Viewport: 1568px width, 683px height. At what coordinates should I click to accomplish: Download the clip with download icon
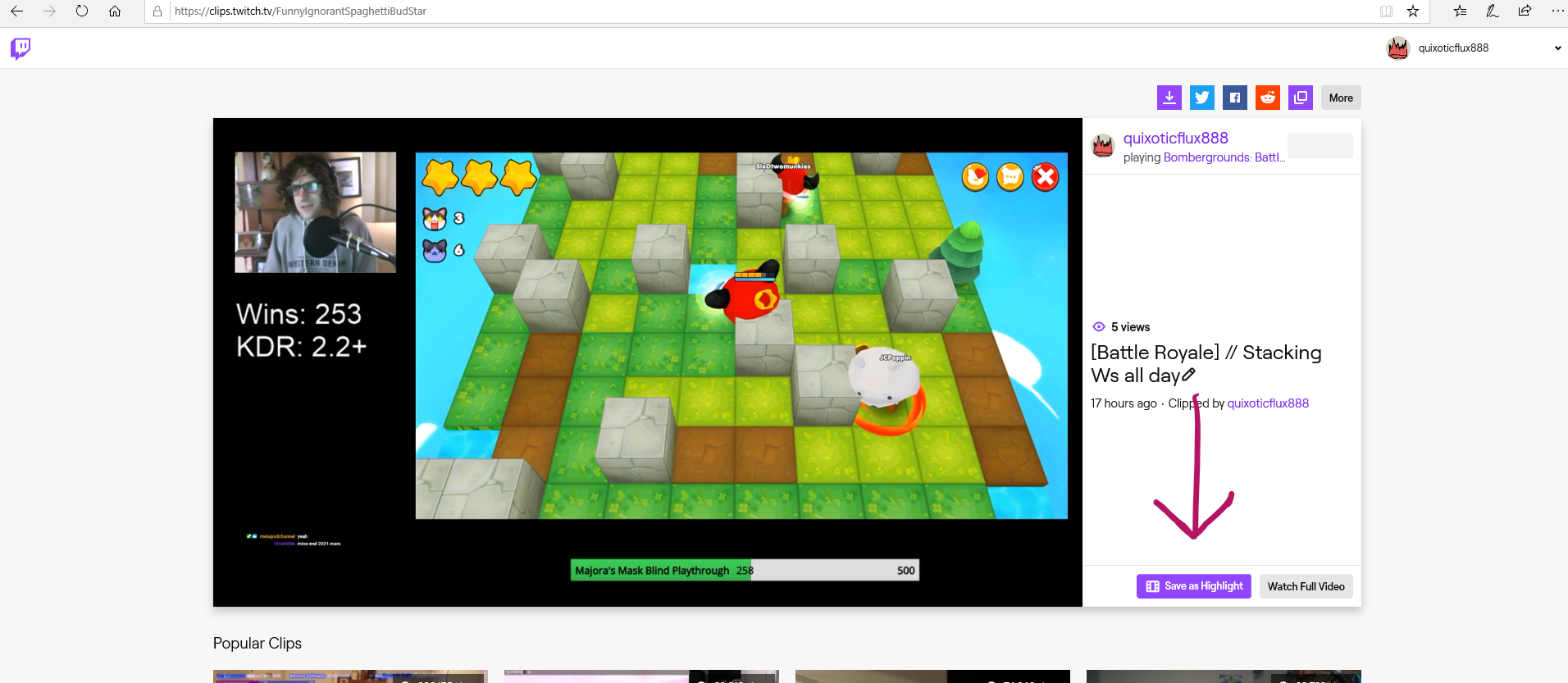coord(1169,98)
